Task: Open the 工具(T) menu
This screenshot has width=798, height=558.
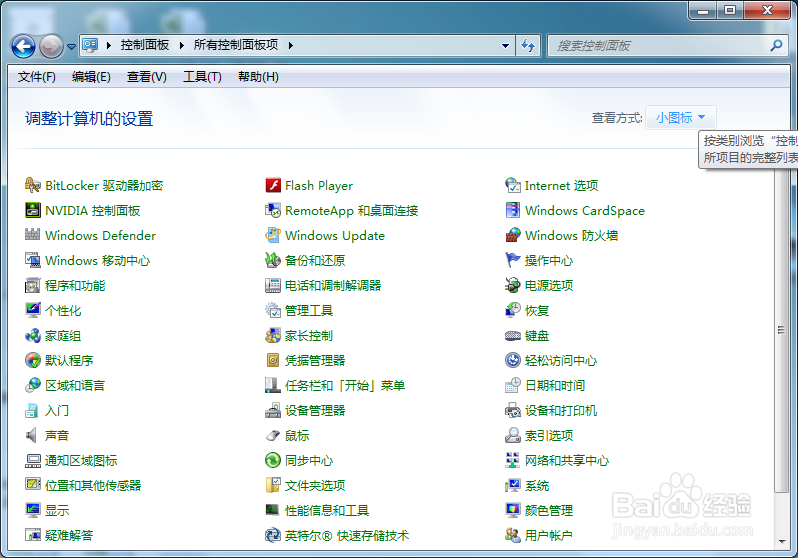Action: point(202,77)
